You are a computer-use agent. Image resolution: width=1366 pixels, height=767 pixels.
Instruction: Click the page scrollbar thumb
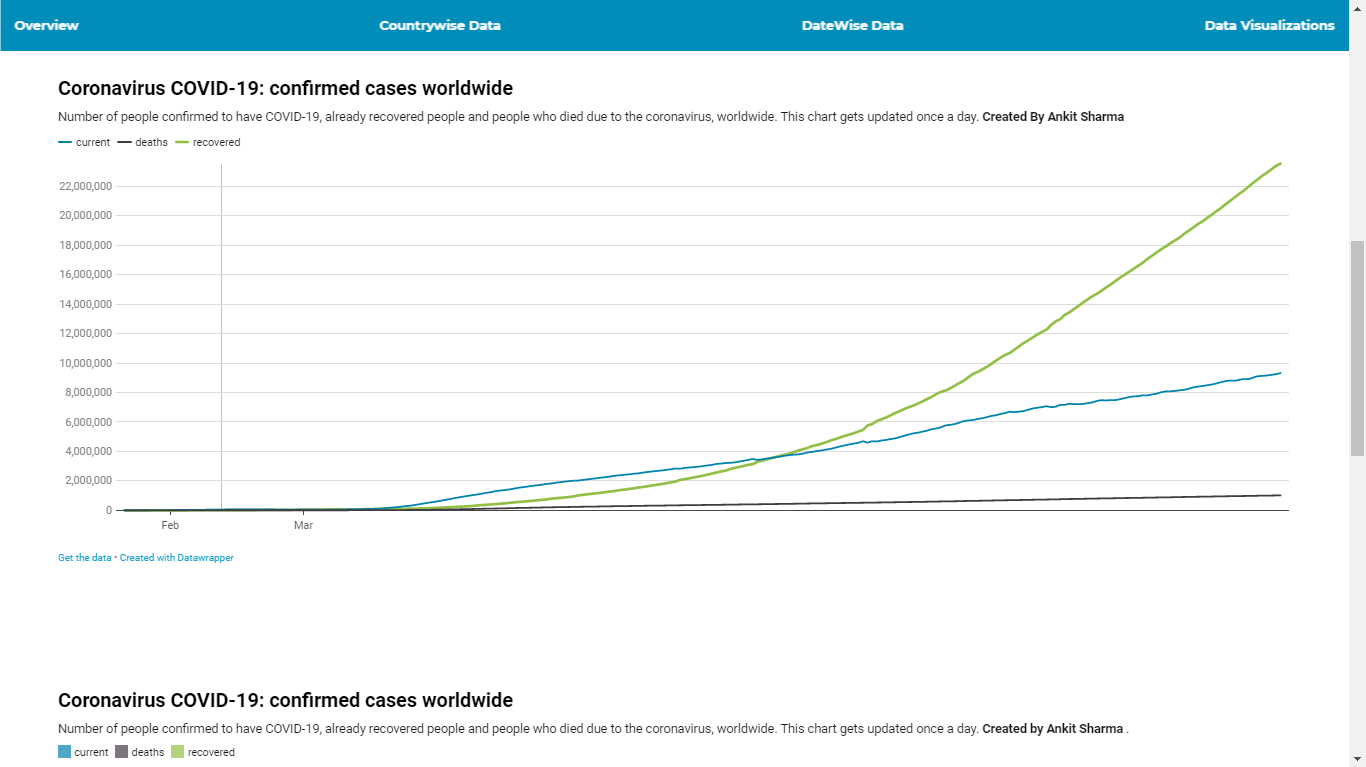tap(1357, 348)
